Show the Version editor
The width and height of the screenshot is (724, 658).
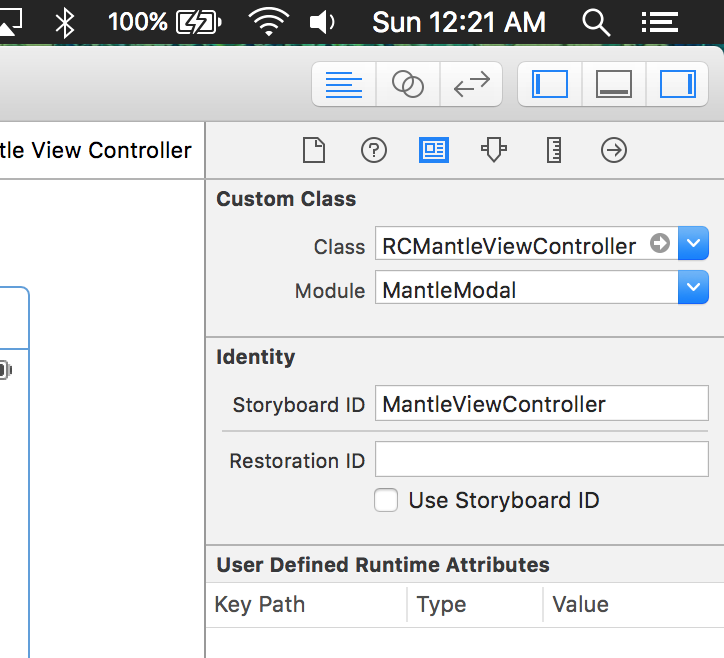click(470, 85)
